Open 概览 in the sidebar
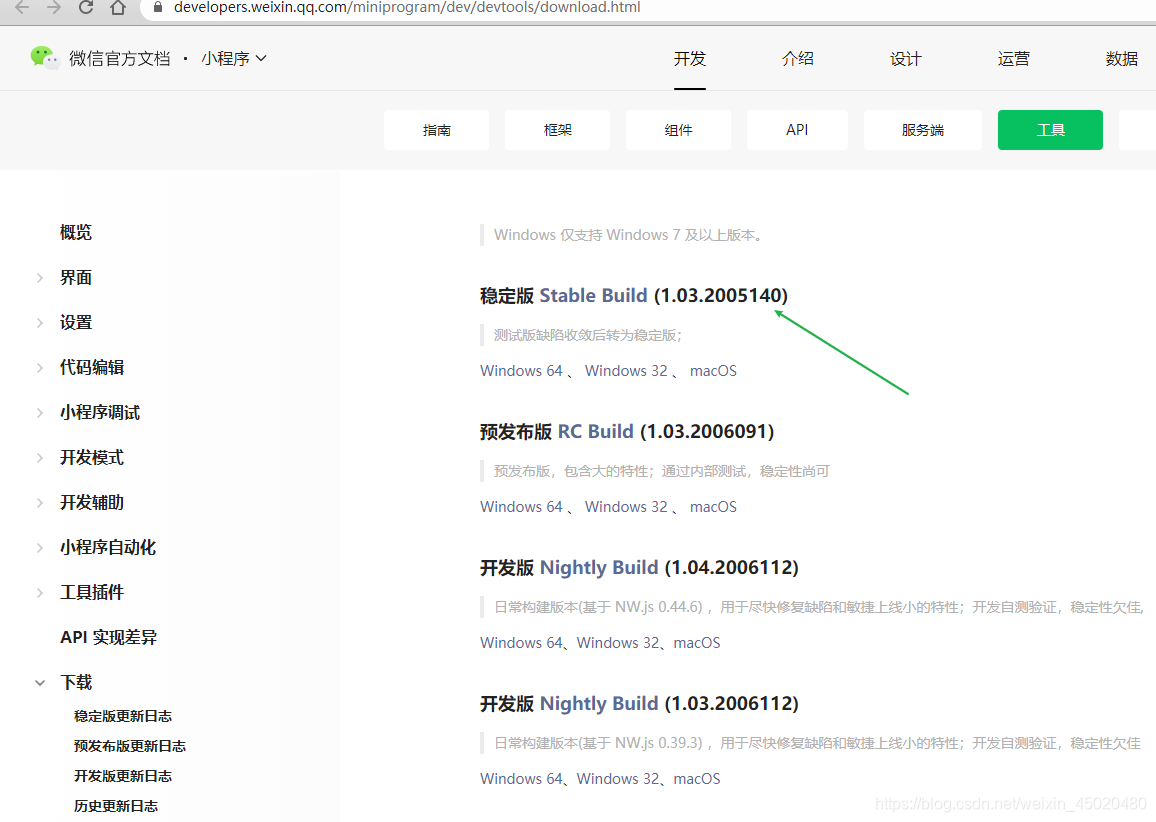Image resolution: width=1156 pixels, height=822 pixels. [x=76, y=232]
